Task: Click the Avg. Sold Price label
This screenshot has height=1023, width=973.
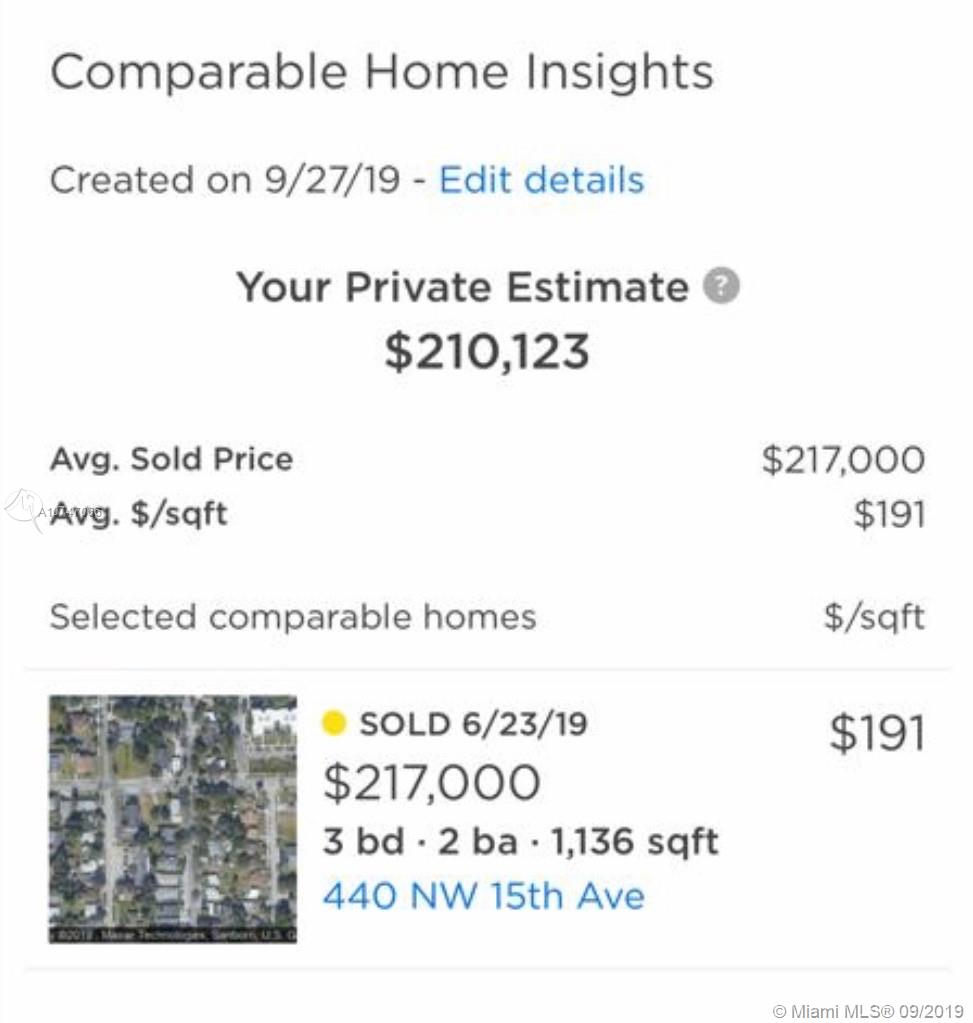Action: [x=171, y=460]
